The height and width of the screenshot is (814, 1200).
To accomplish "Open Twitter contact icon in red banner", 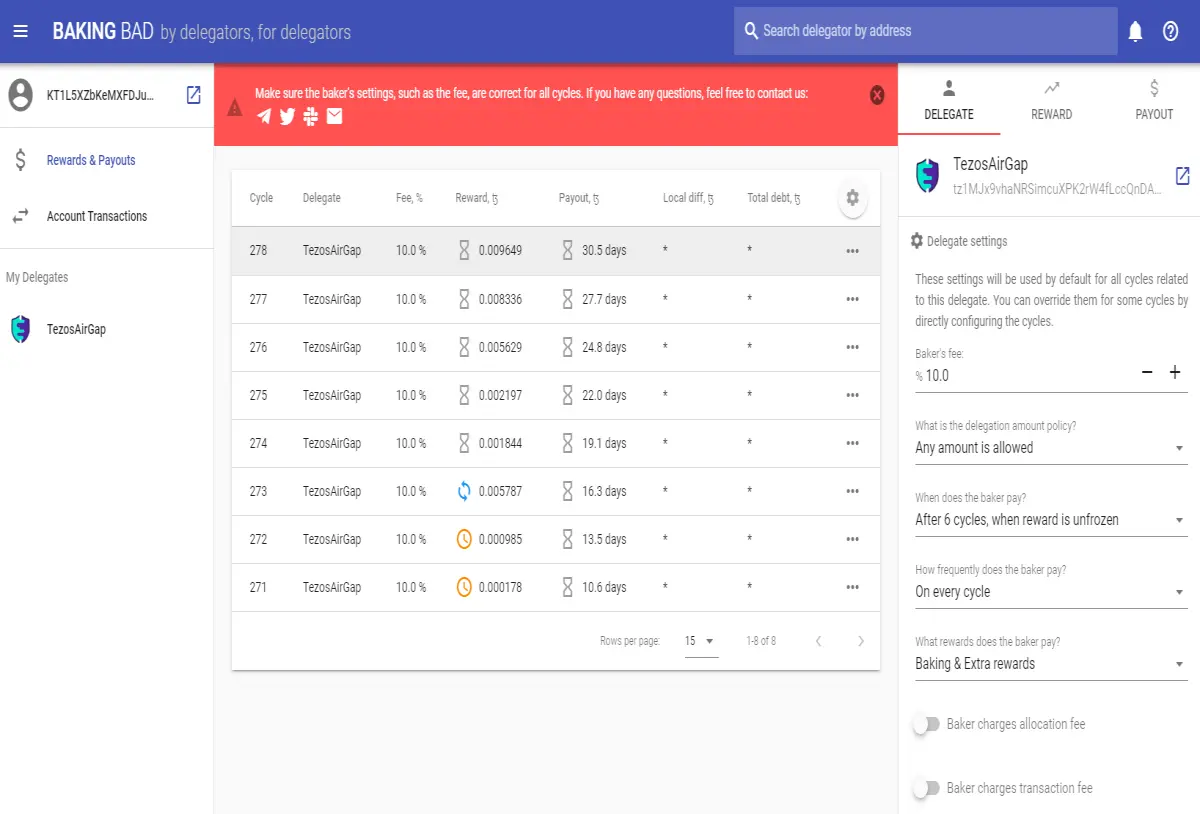I will tap(287, 116).
